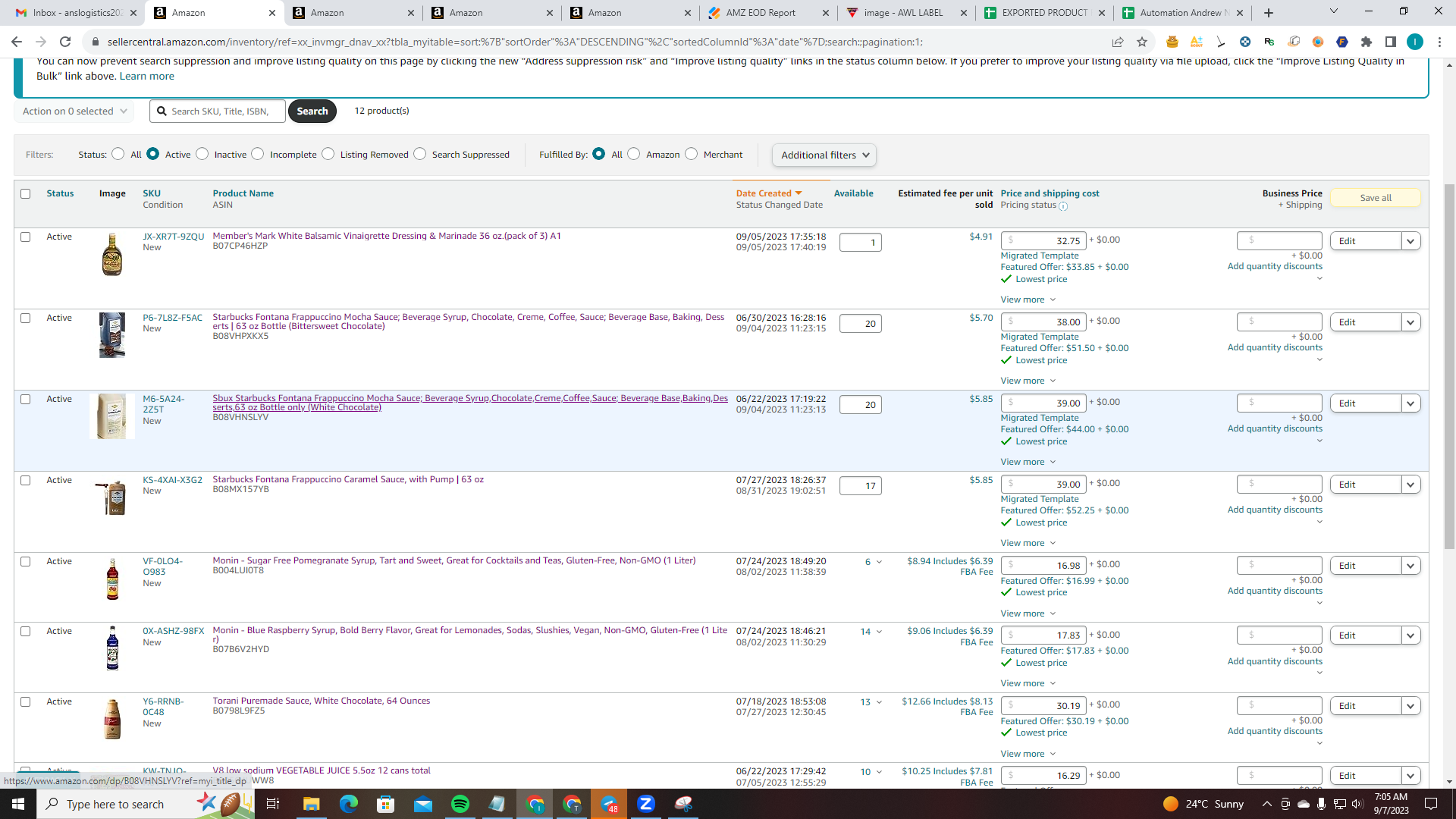The height and width of the screenshot is (819, 1456).
Task: Launch File Explorer from the taskbar
Action: [311, 804]
